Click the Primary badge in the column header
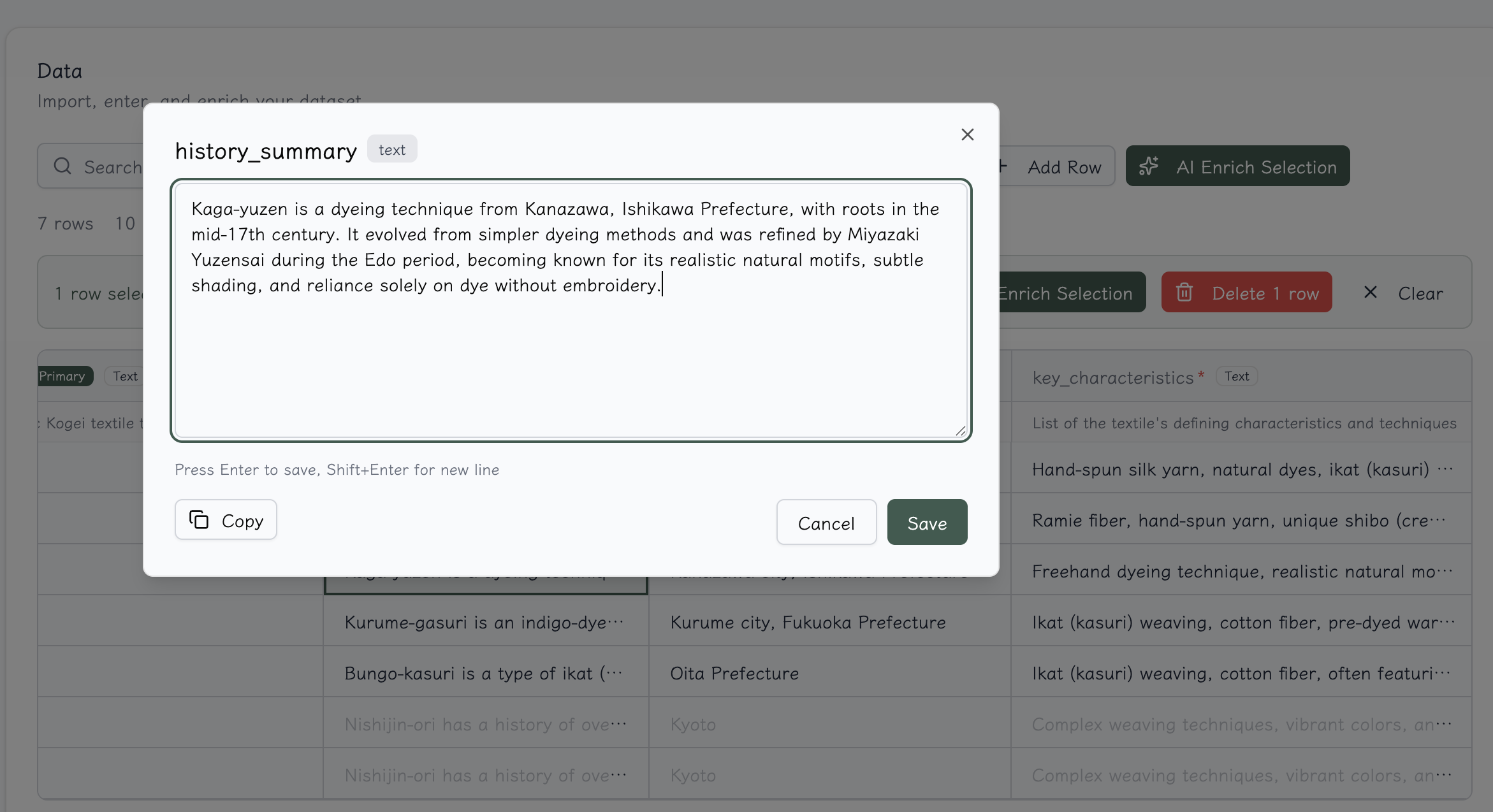The height and width of the screenshot is (812, 1493). click(62, 376)
